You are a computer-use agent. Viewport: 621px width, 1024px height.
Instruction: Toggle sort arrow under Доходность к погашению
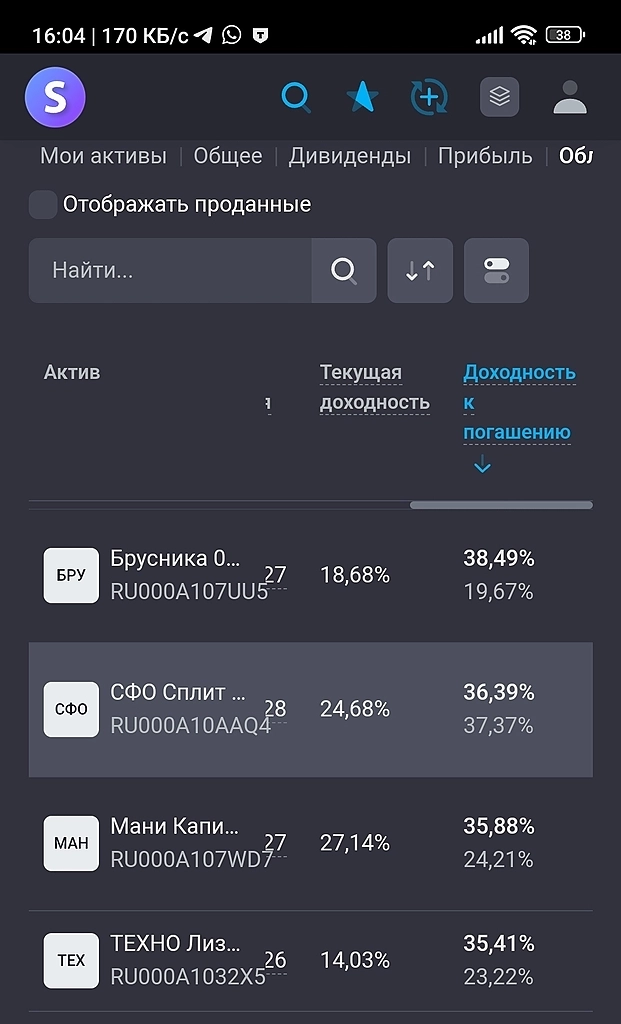pos(482,465)
